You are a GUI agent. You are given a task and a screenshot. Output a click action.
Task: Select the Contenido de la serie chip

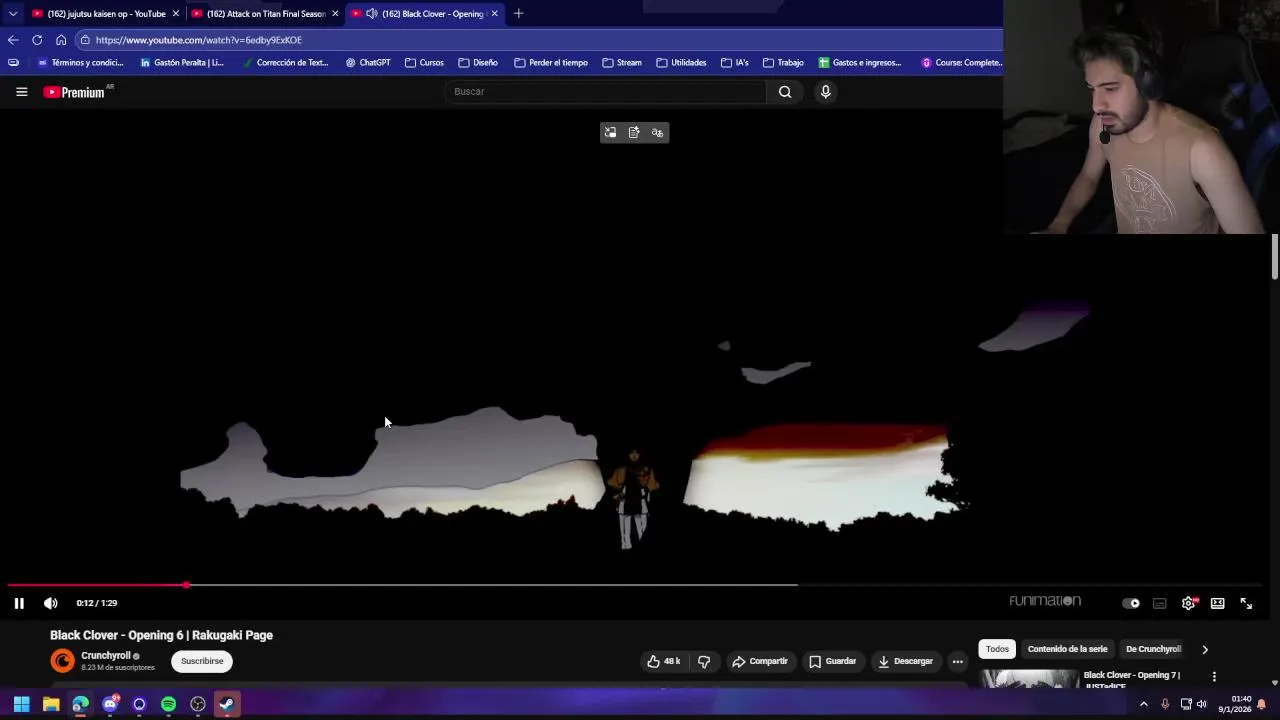[1067, 649]
